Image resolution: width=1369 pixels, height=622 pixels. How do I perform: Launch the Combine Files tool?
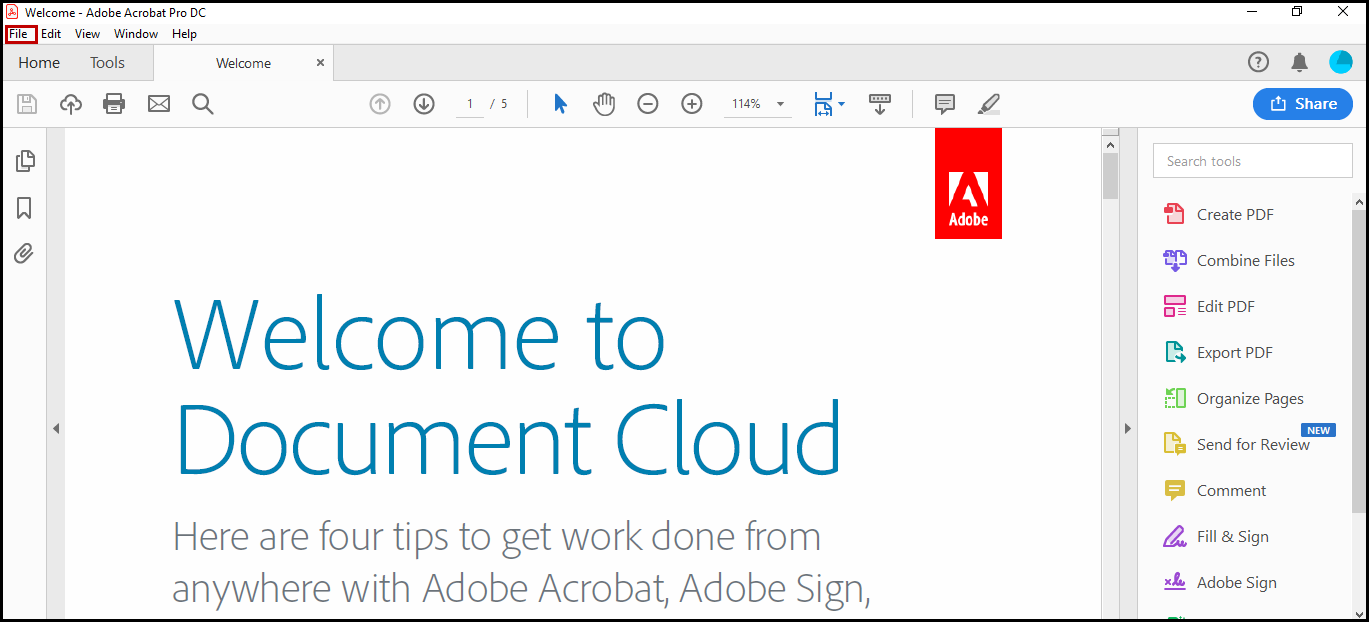point(1229,260)
